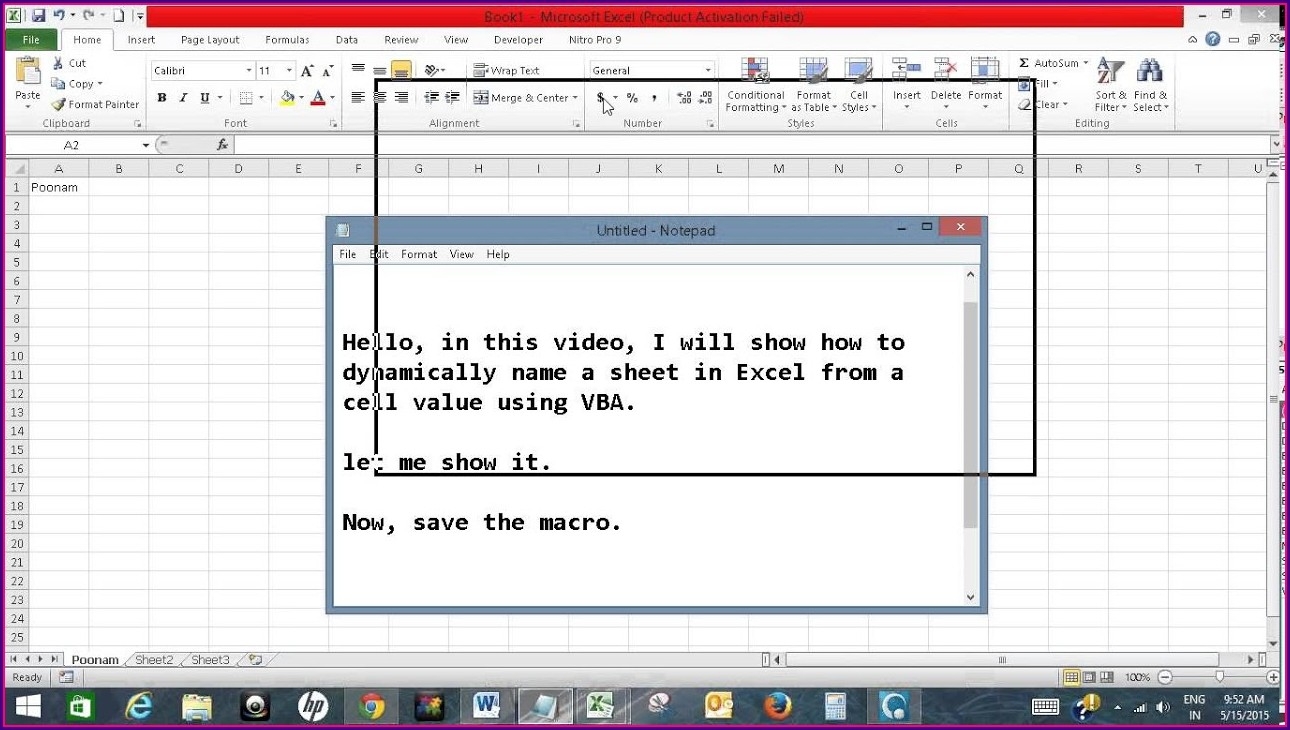
Task: Expand the Number Format dropdown showing General
Action: coord(708,71)
